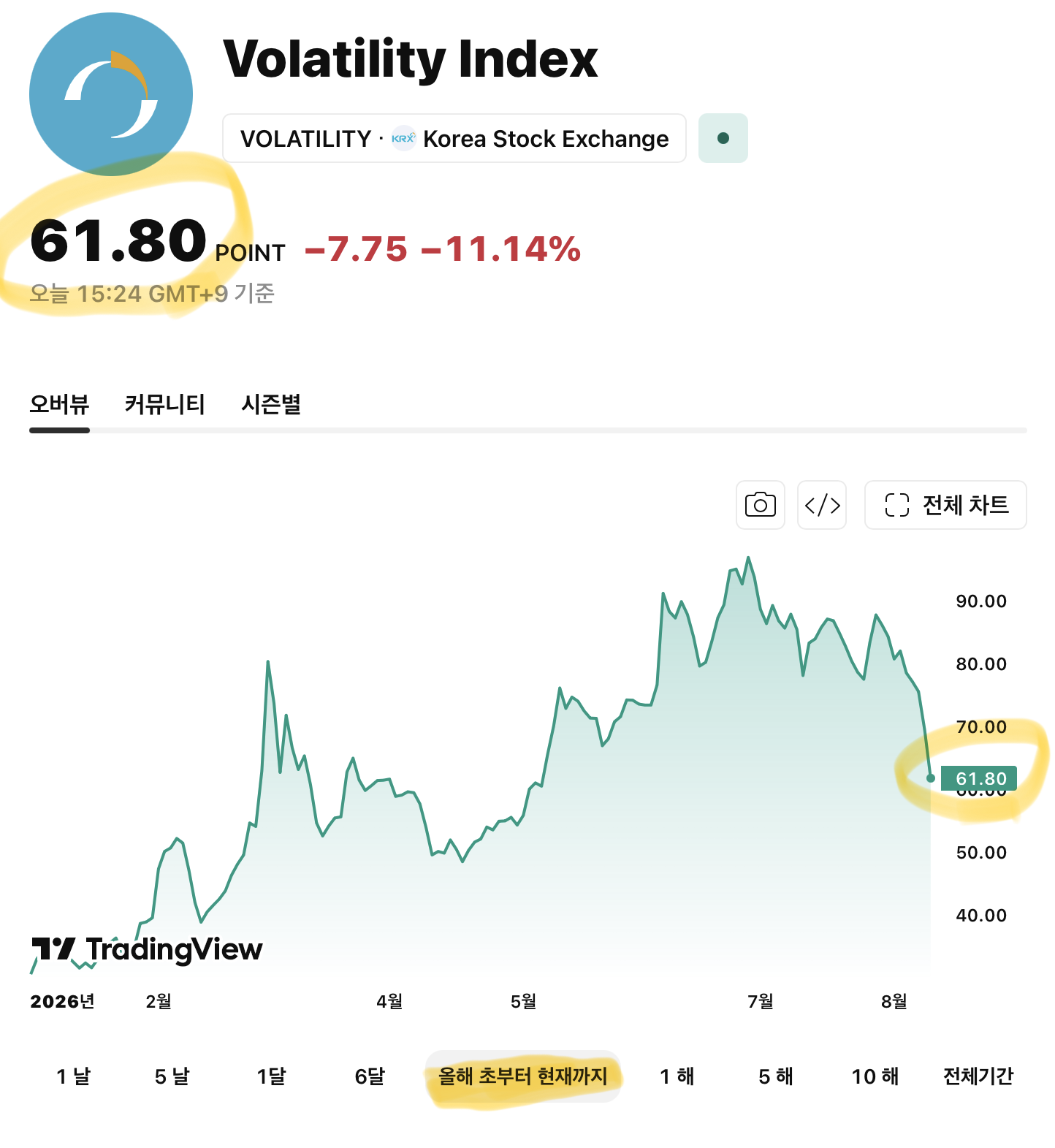The width and height of the screenshot is (1055, 1148).
Task: Click the TradingView logo on chart
Action: point(147,949)
